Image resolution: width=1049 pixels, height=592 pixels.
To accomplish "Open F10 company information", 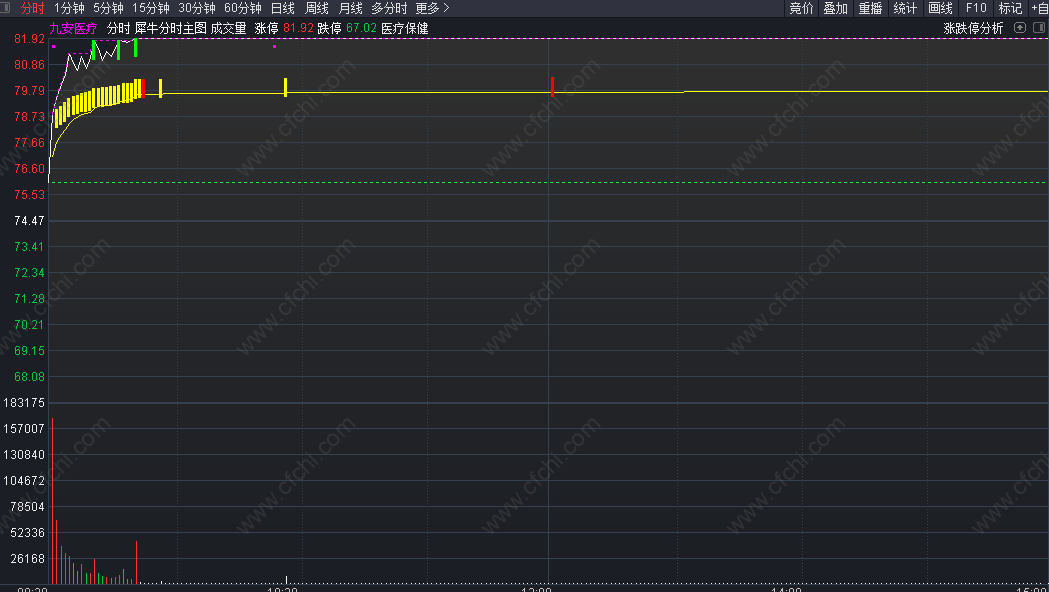I will pyautogui.click(x=976, y=8).
